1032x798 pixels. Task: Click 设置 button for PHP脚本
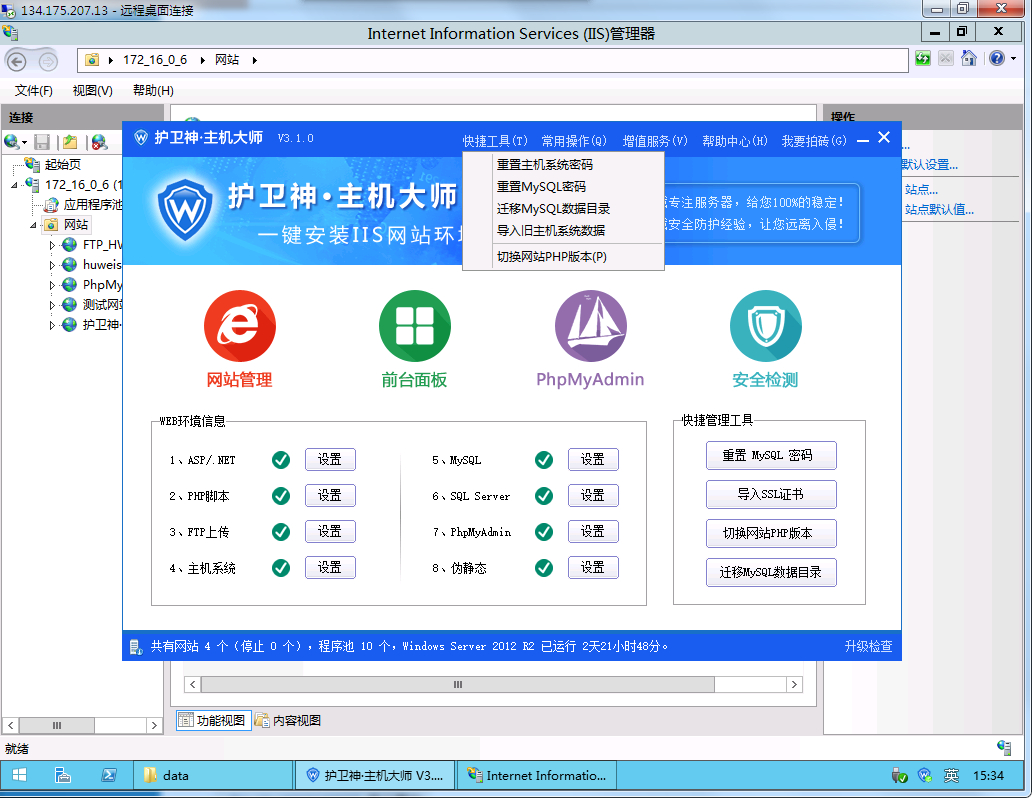point(330,495)
